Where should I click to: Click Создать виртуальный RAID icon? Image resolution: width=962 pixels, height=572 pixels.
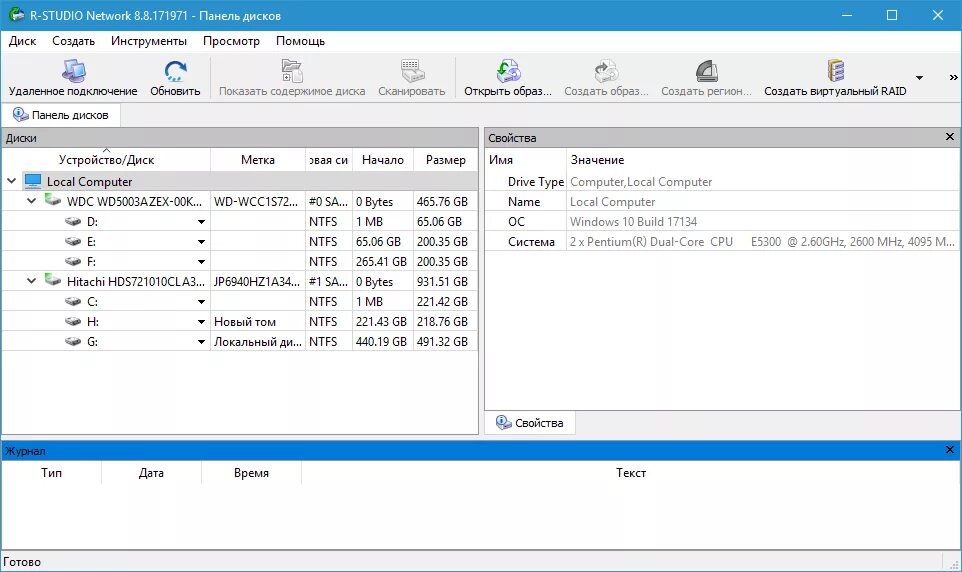click(836, 72)
